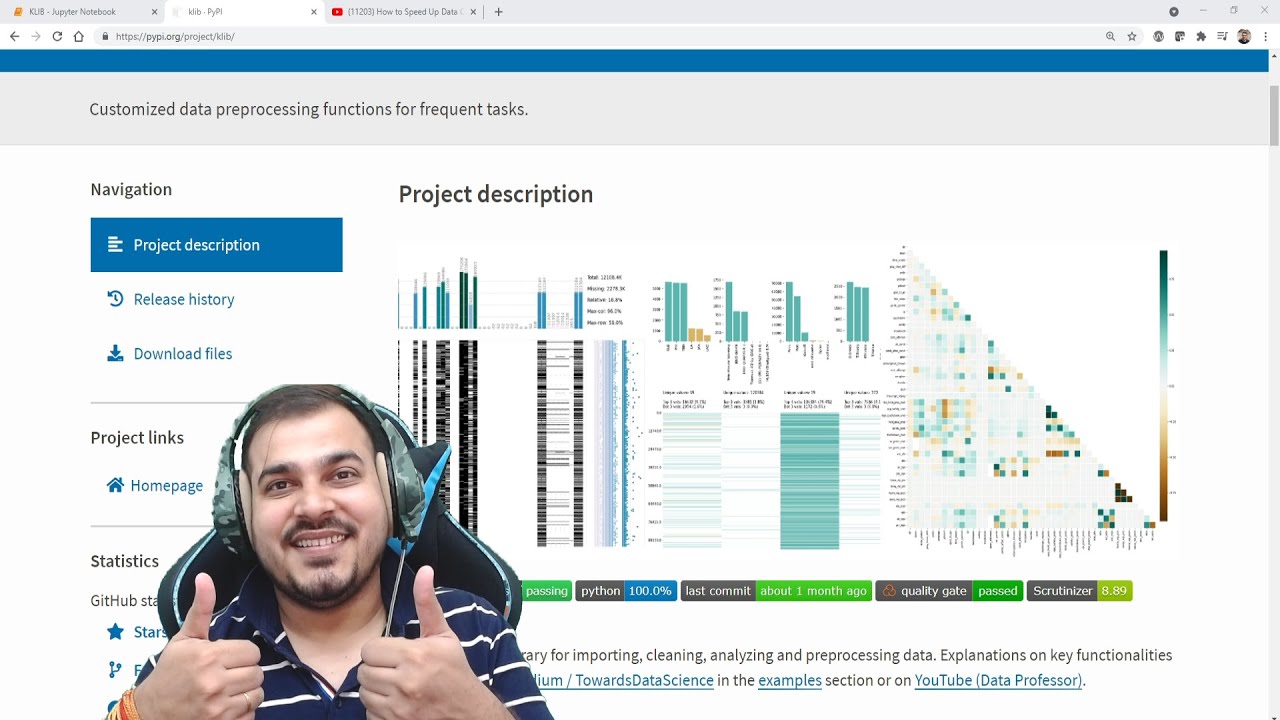This screenshot has width=1280, height=720.
Task: Open the waveform extension icon
Action: tap(1159, 36)
